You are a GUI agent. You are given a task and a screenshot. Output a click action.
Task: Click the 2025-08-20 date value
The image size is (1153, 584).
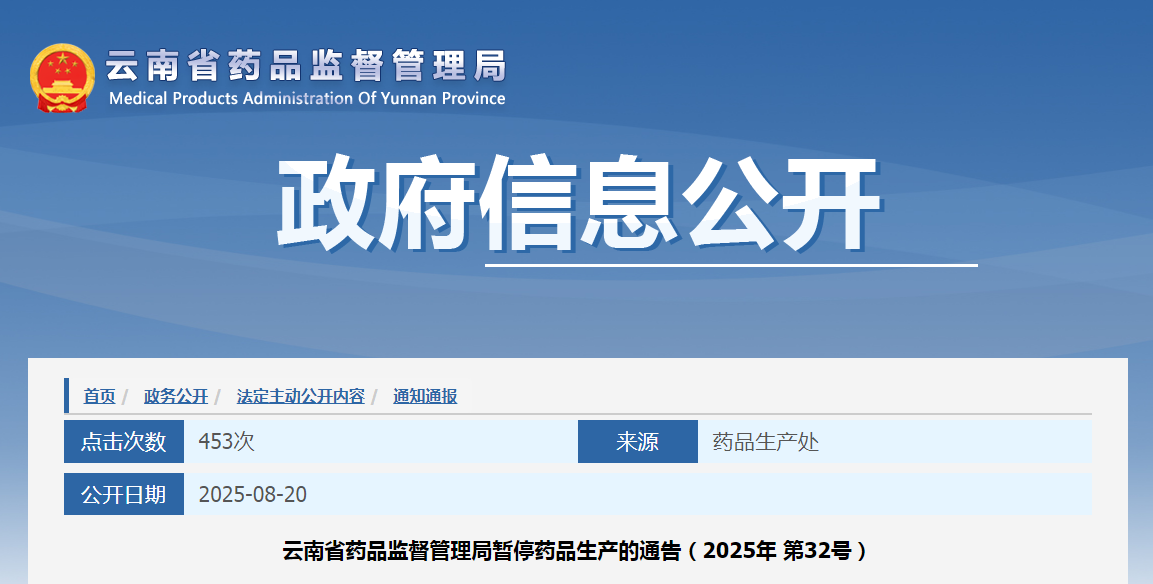pyautogui.click(x=253, y=494)
